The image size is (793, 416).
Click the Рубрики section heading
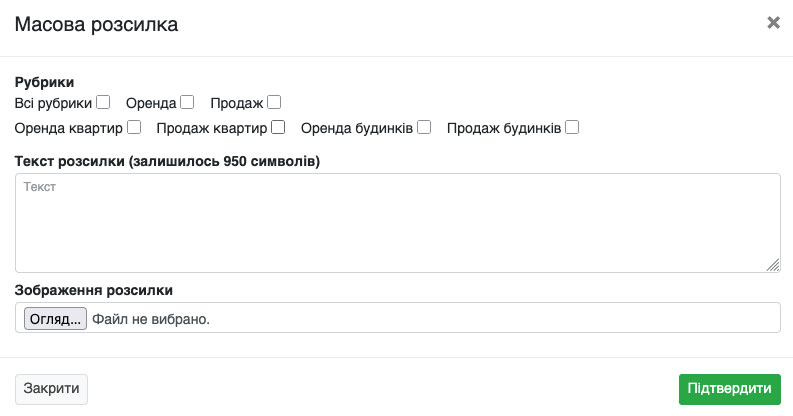tap(45, 83)
